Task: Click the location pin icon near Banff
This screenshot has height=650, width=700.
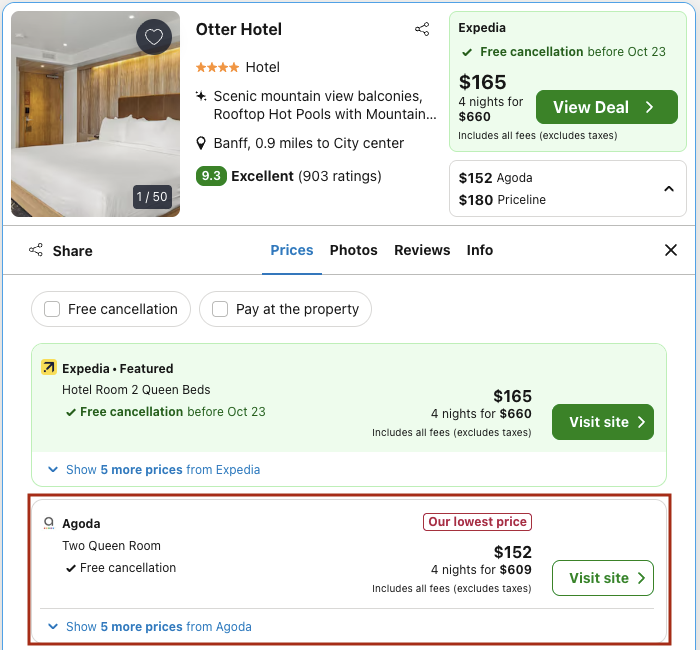Action: 202,143
